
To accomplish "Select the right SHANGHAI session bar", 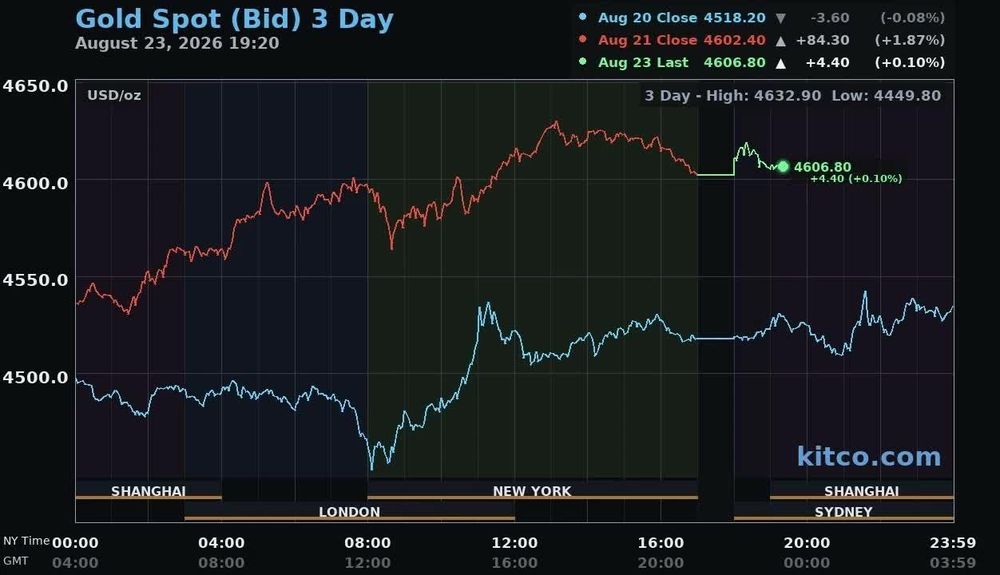I will [x=862, y=491].
